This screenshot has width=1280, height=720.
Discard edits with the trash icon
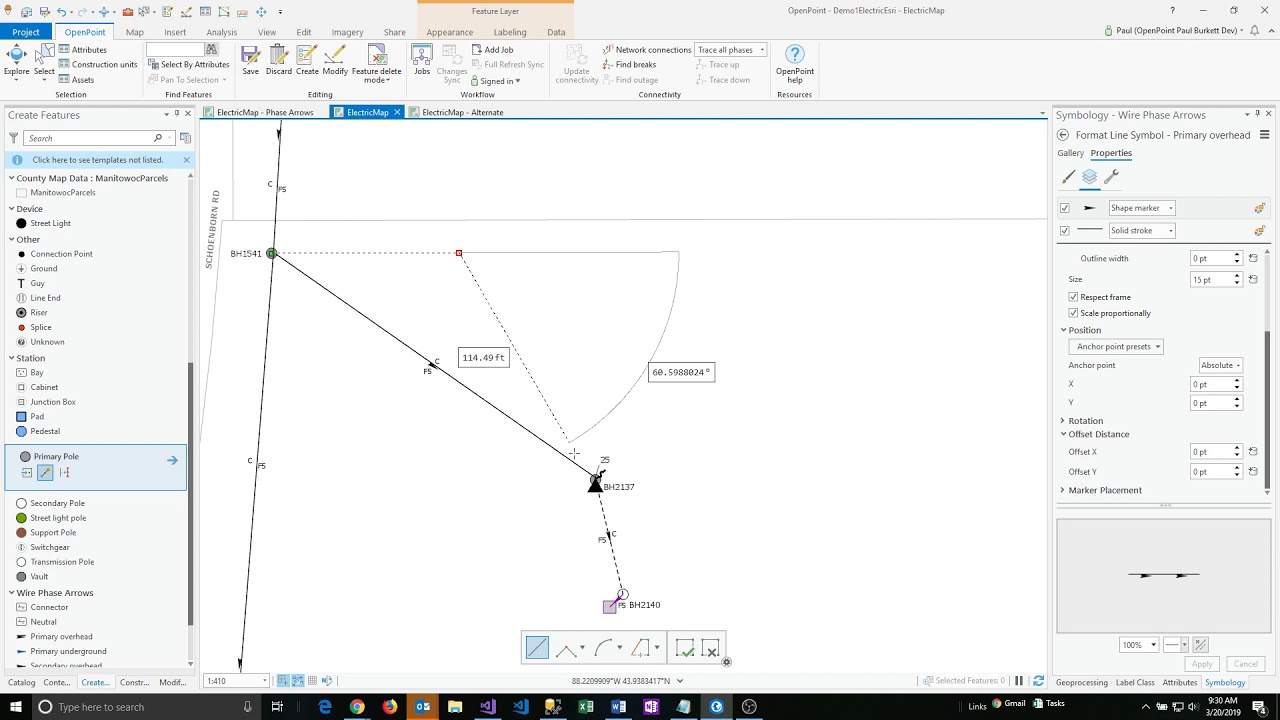(x=278, y=61)
